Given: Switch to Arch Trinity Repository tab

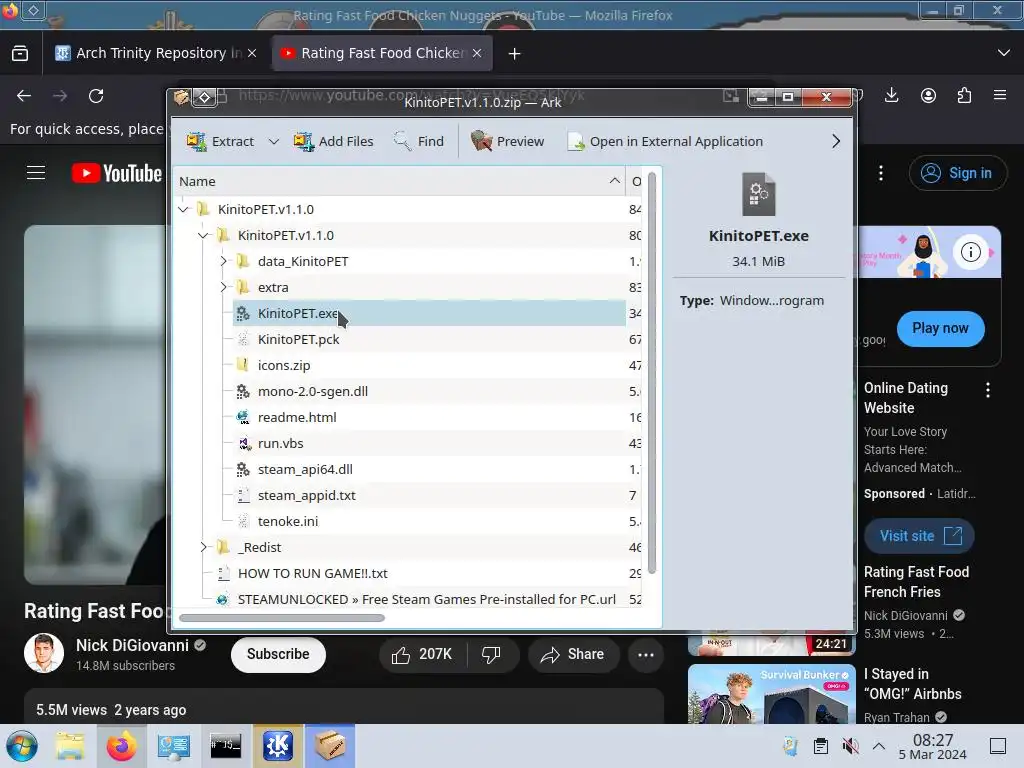Looking at the screenshot, I should coord(150,54).
